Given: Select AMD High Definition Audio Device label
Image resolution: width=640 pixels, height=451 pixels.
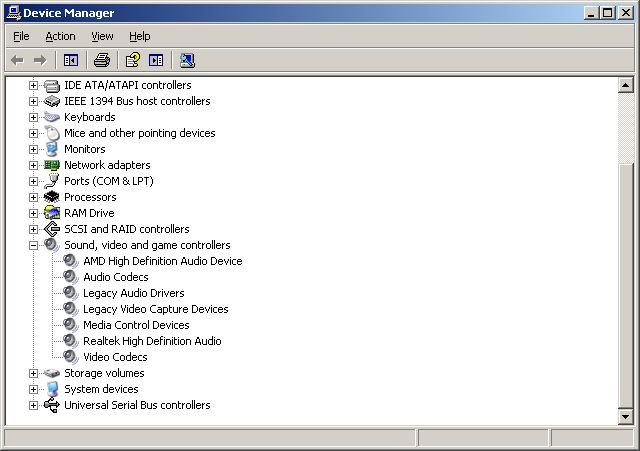Looking at the screenshot, I should pos(163,261).
